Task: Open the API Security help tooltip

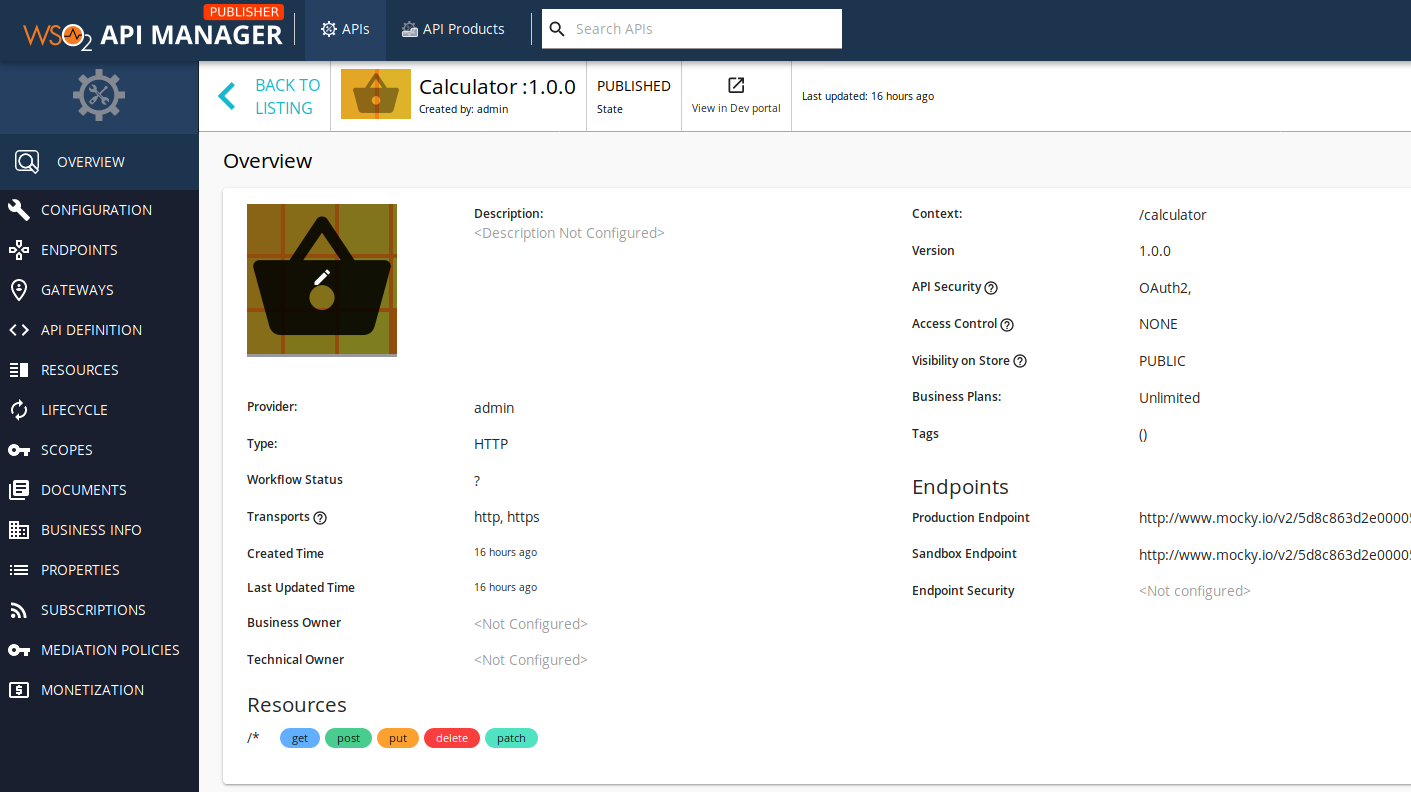Action: (x=990, y=287)
